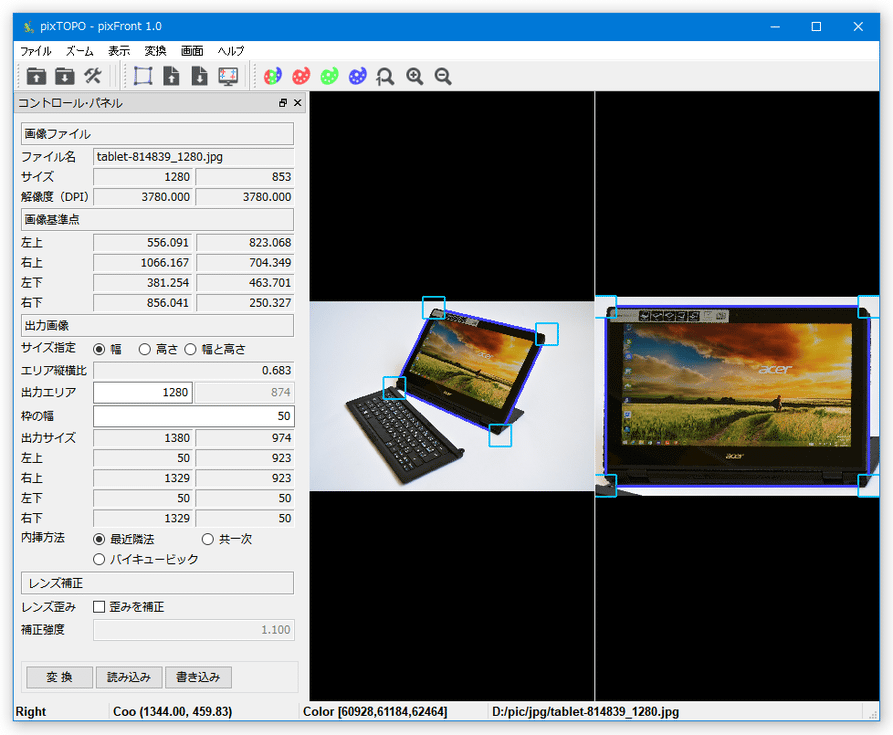893x735 pixels.
Task: Click the レンズ補正 section header
Action: (157, 583)
